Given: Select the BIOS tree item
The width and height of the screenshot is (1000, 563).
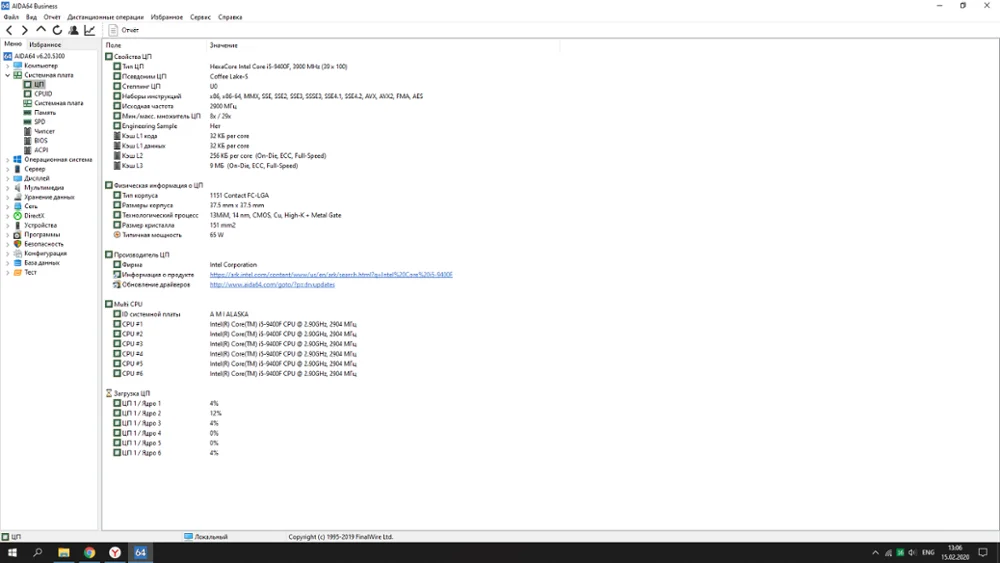Looking at the screenshot, I should pyautogui.click(x=41, y=141).
